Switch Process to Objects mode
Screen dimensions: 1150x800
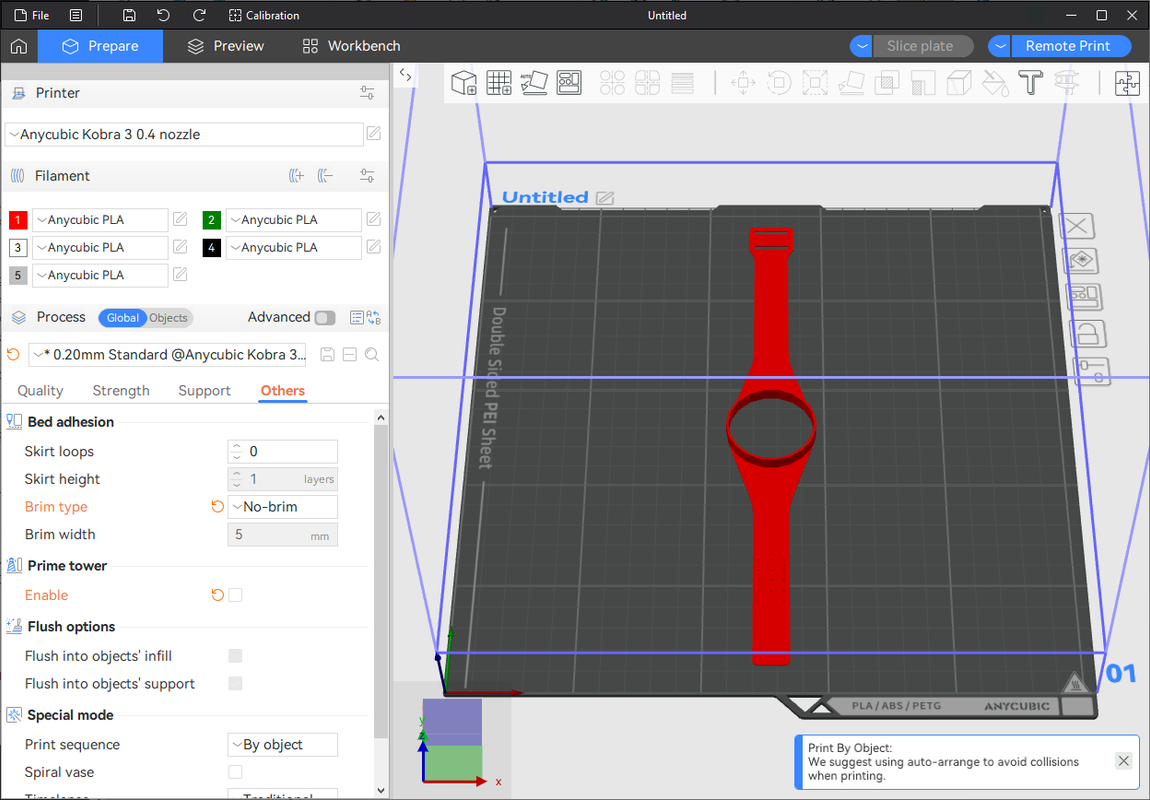(169, 318)
